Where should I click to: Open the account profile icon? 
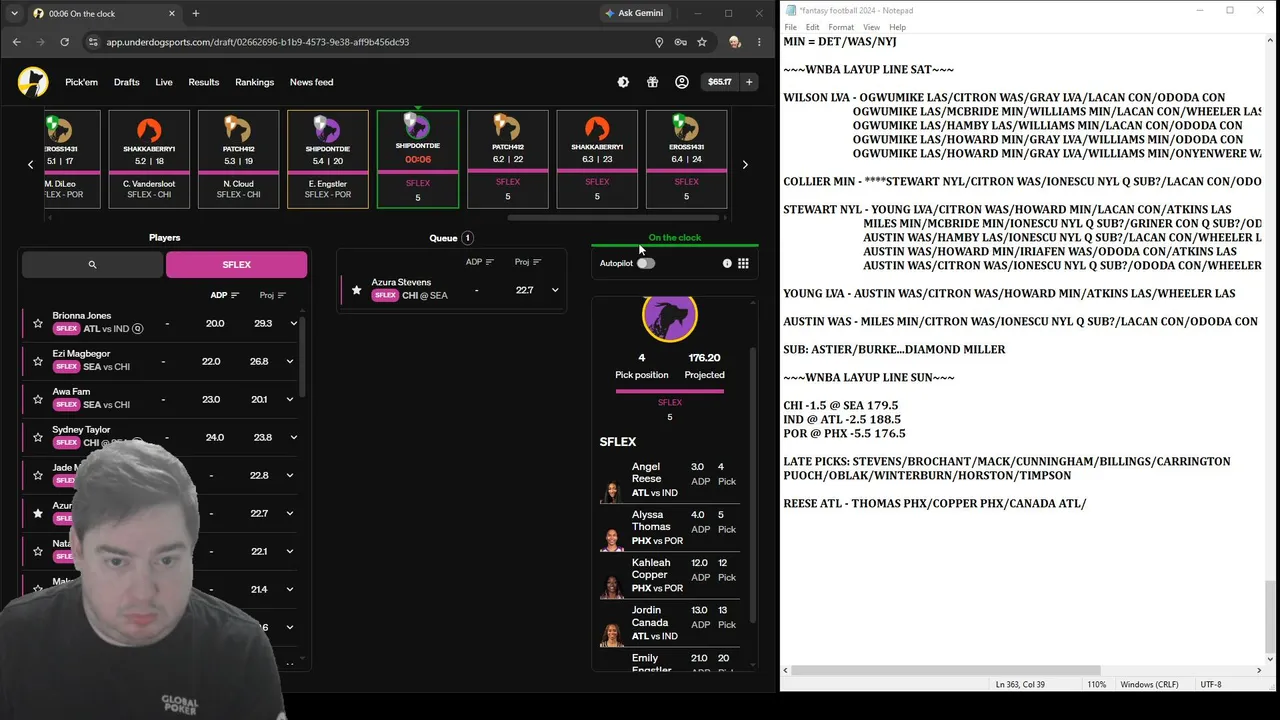point(682,82)
